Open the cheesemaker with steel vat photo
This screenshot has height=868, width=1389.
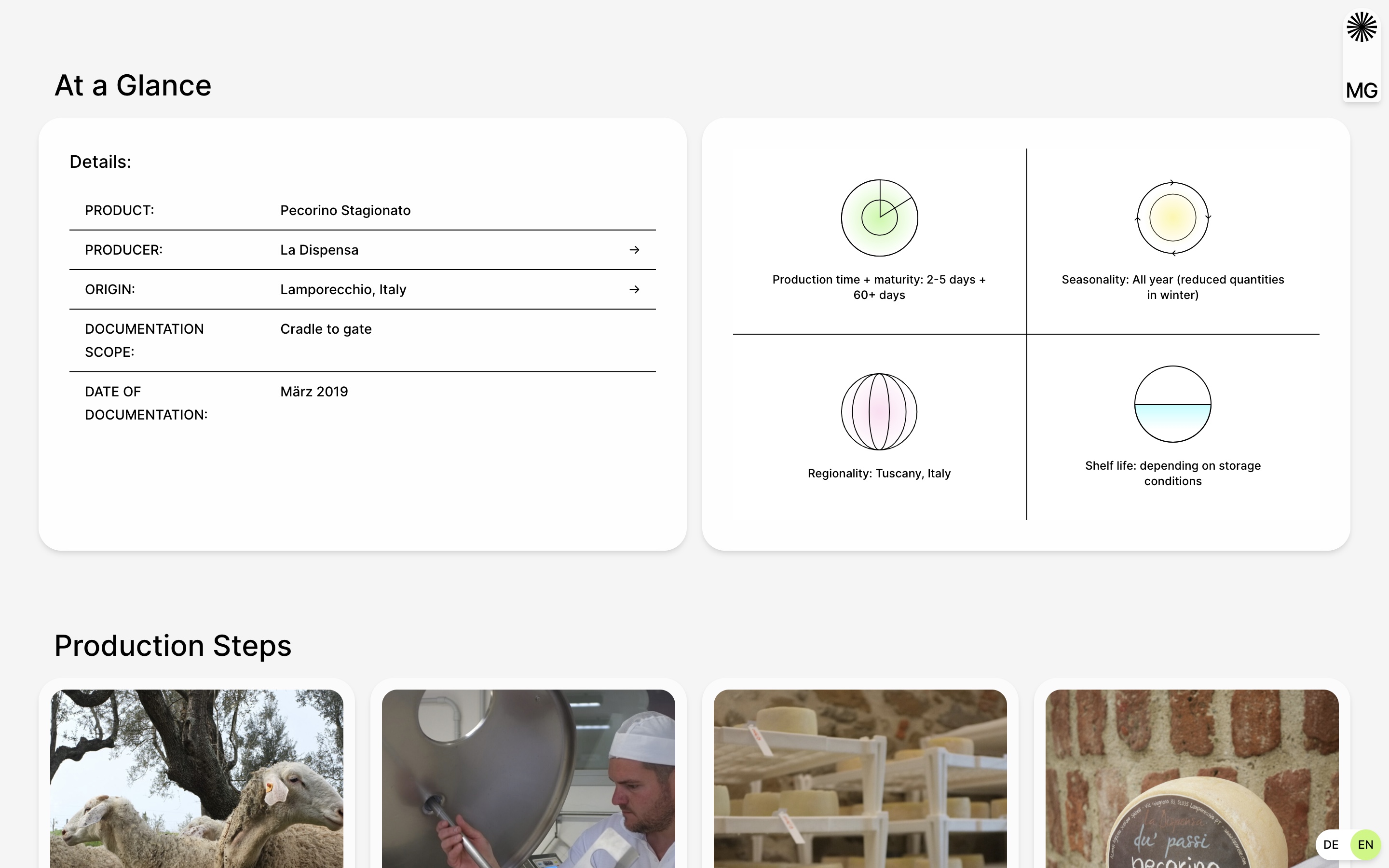[529, 778]
